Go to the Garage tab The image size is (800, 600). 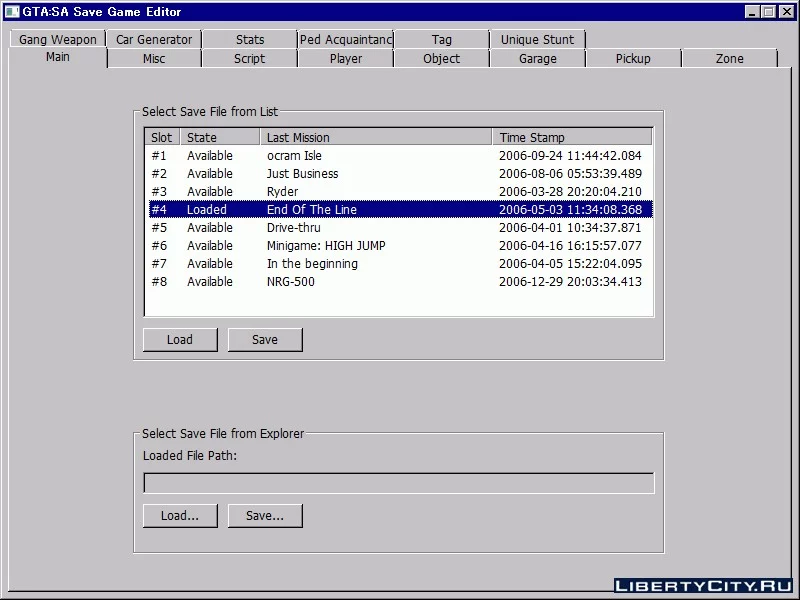point(537,59)
